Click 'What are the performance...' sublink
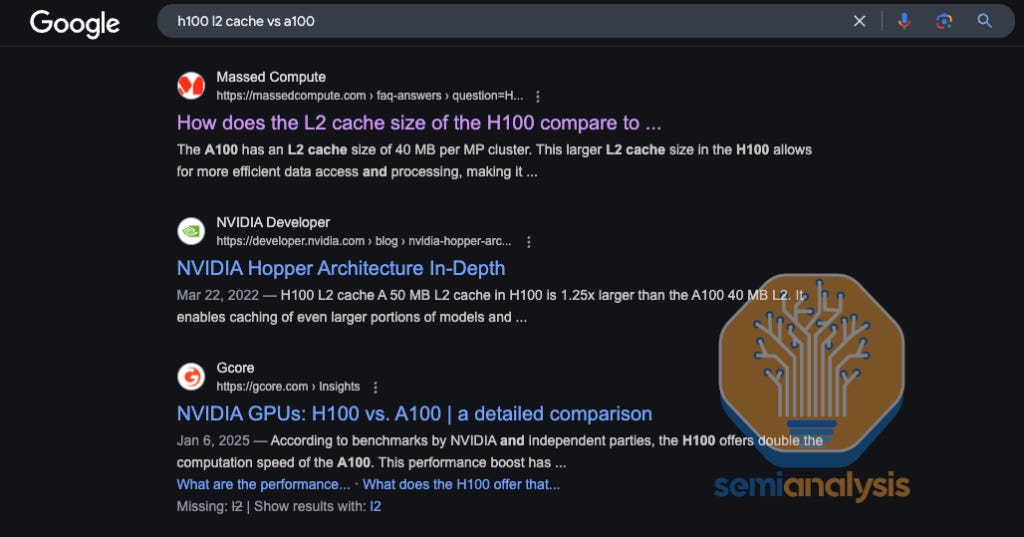 click(x=263, y=485)
